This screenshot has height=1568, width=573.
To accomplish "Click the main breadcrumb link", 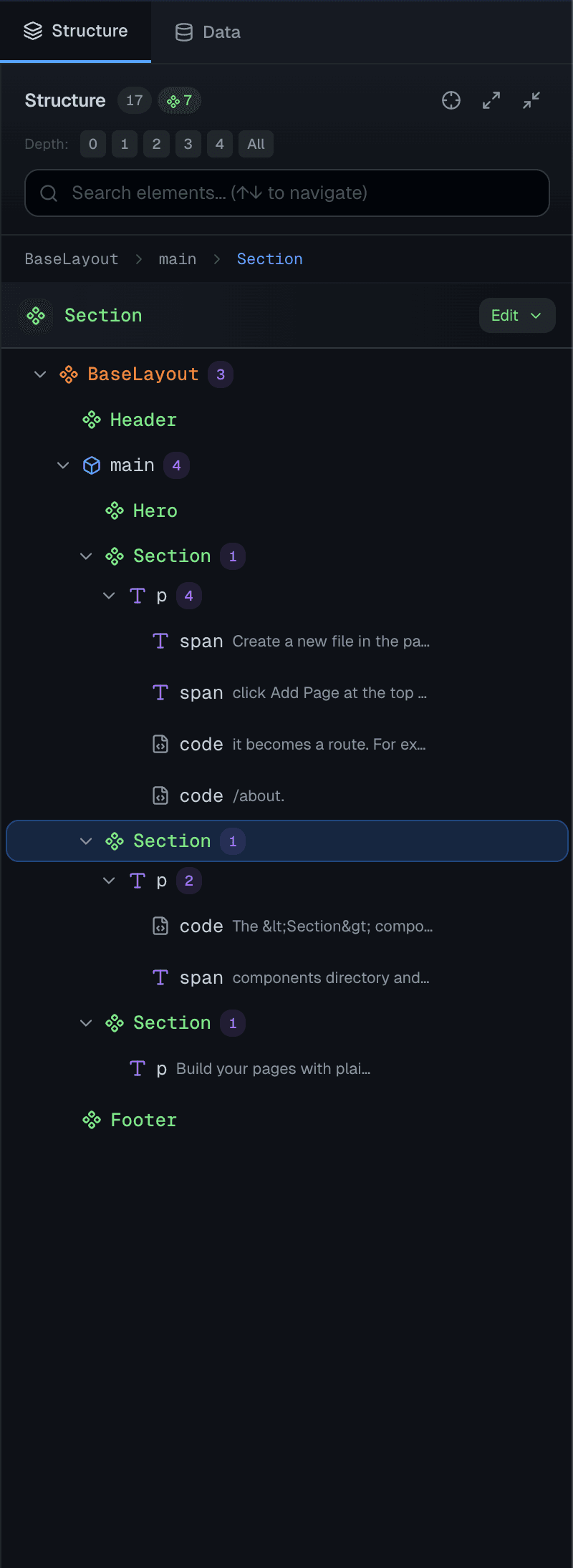I will tap(177, 258).
